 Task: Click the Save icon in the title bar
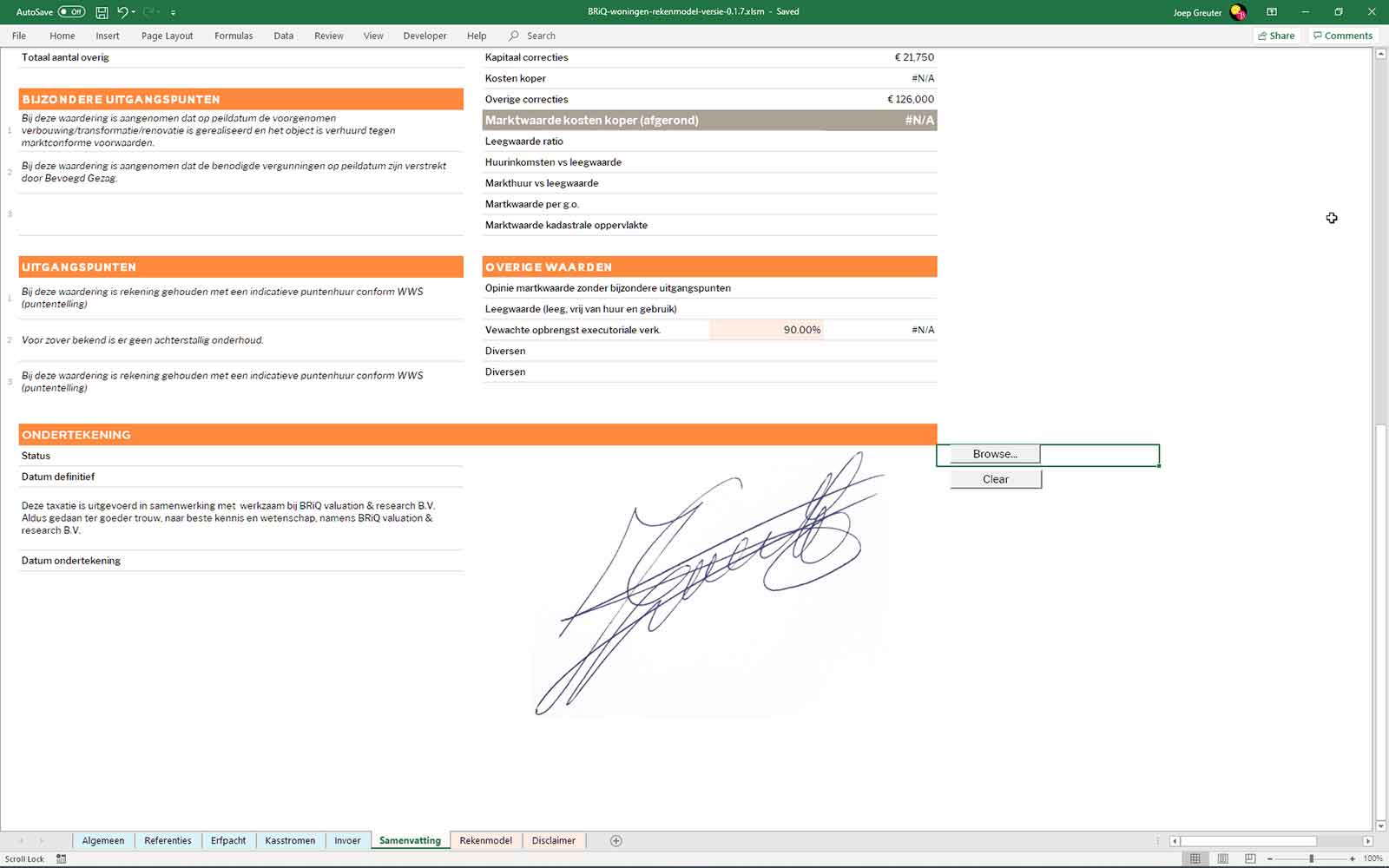pos(102,12)
